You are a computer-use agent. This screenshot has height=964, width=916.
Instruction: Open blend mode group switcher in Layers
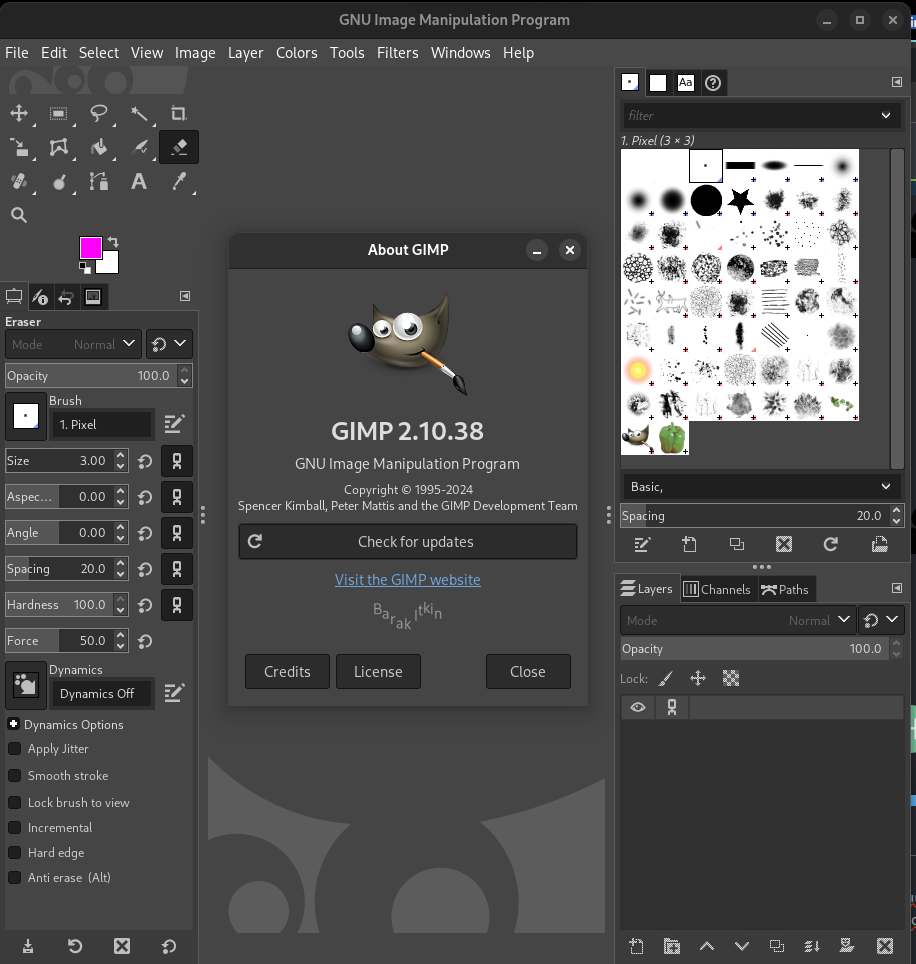pos(882,620)
